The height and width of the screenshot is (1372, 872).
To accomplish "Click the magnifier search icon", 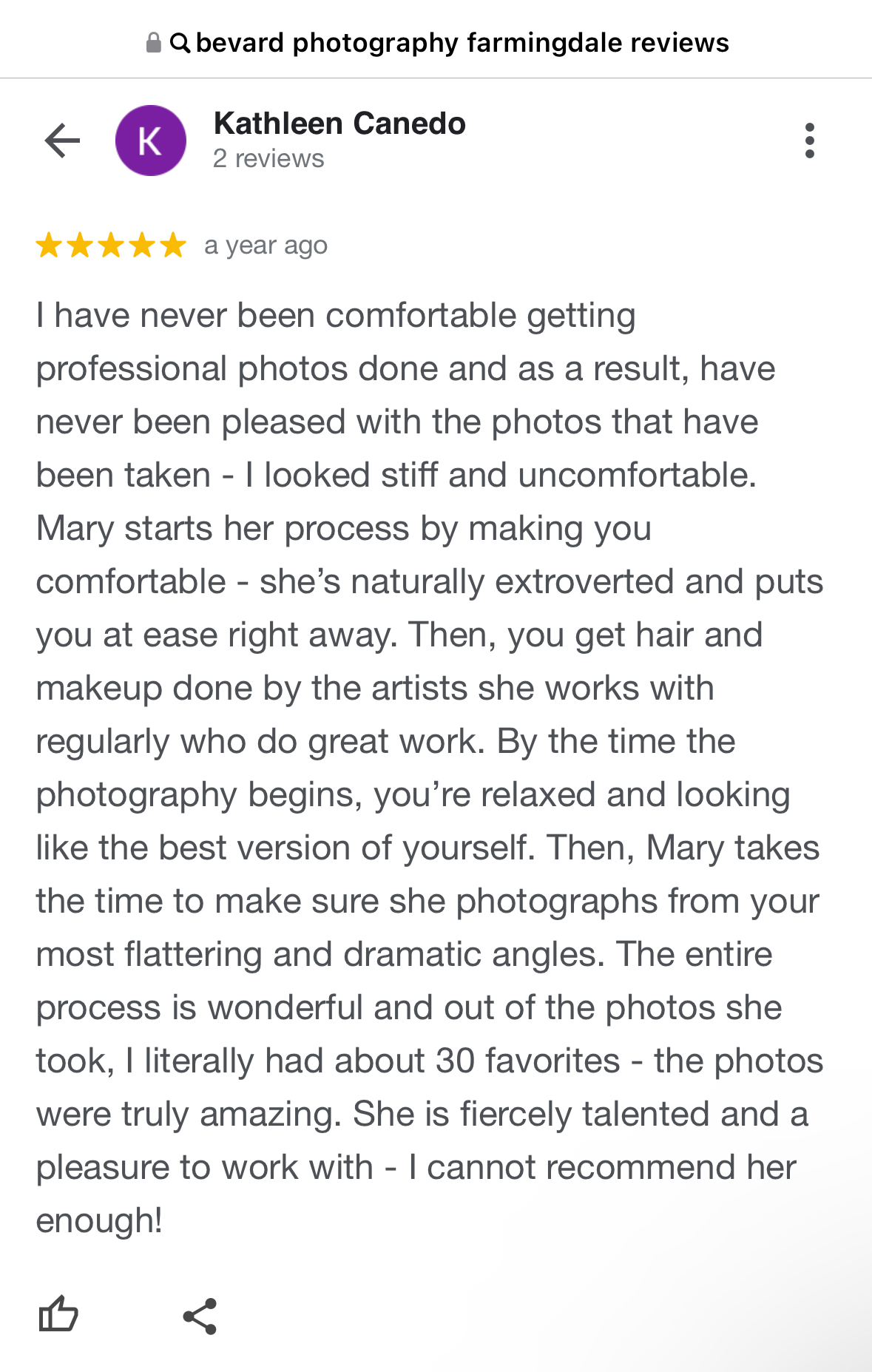I will pyautogui.click(x=180, y=43).
